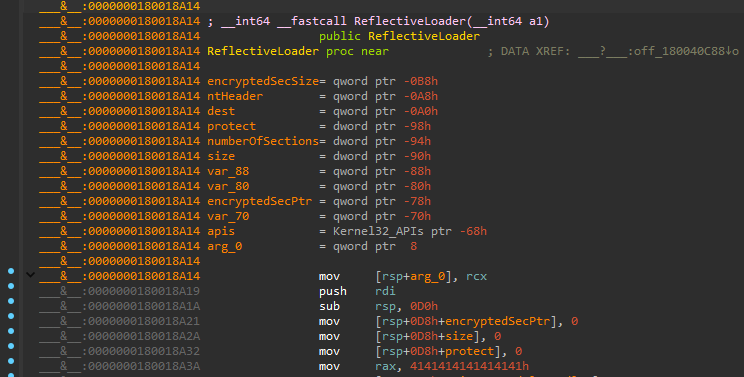Click the protect operand in mov [rsp+0D8h+protect]

[x=470, y=351]
